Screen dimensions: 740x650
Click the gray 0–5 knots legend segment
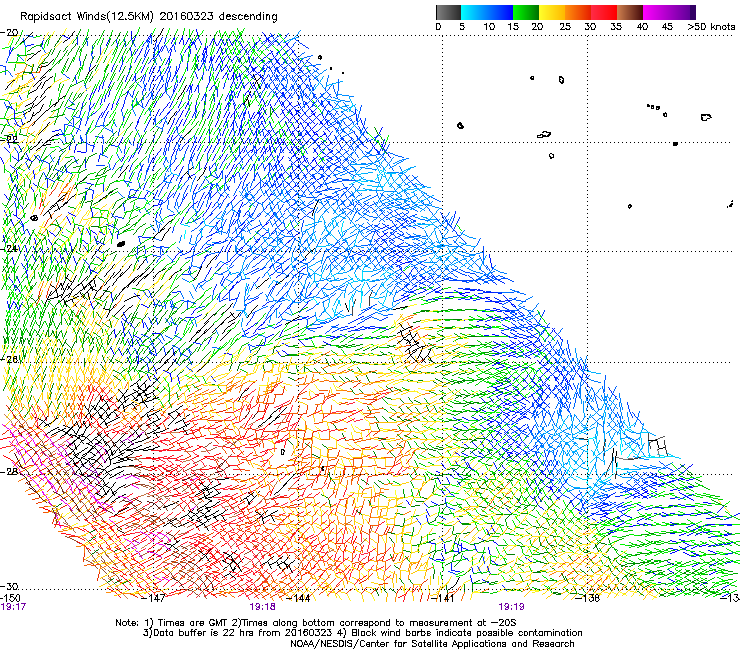point(448,12)
